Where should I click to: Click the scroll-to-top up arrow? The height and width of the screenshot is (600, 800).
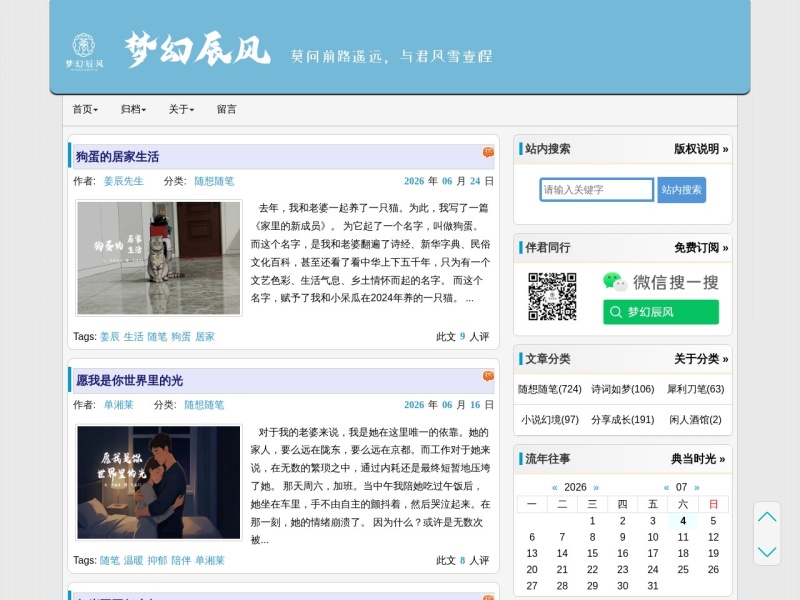tap(767, 517)
